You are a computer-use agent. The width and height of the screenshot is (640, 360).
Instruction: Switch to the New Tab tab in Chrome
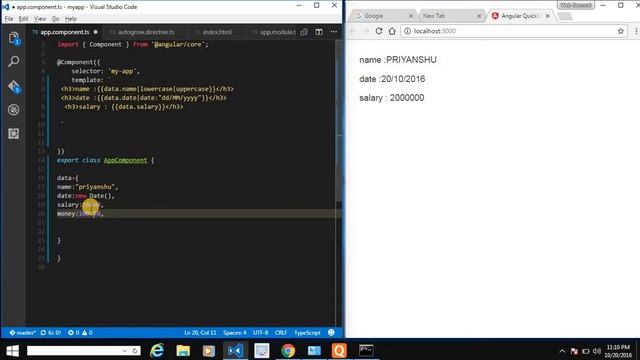[451, 16]
